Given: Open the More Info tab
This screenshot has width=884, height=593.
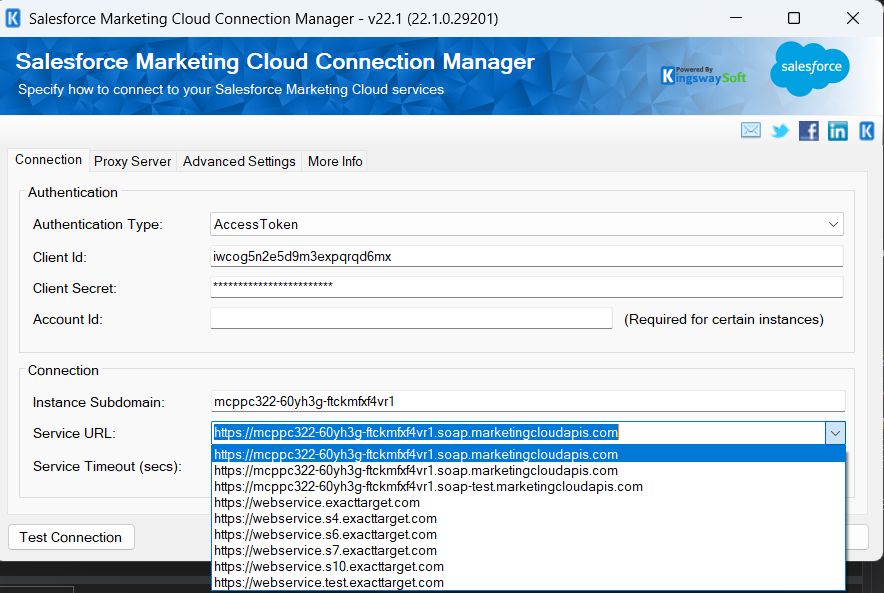Looking at the screenshot, I should click(x=335, y=161).
